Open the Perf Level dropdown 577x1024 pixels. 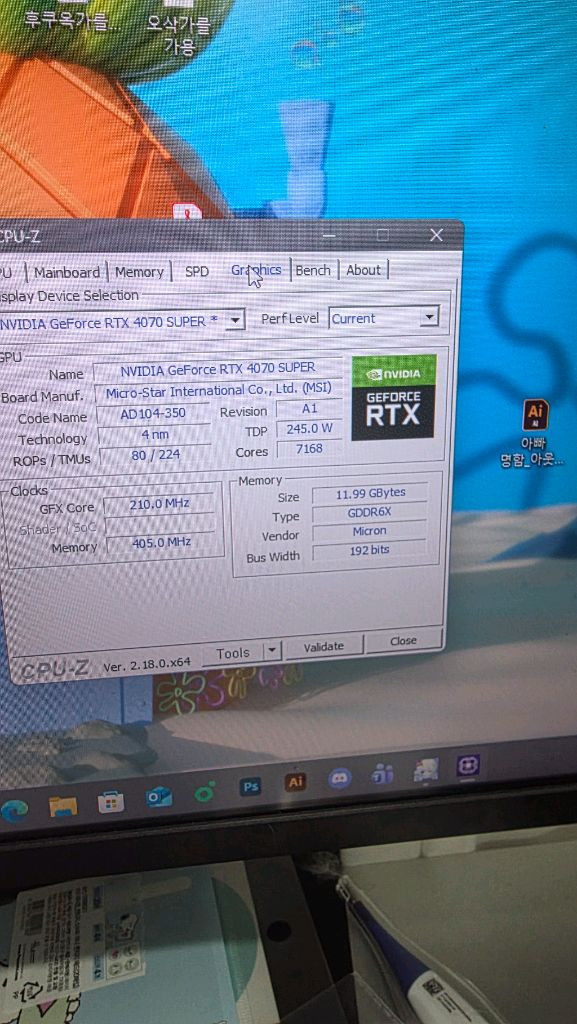click(x=383, y=318)
